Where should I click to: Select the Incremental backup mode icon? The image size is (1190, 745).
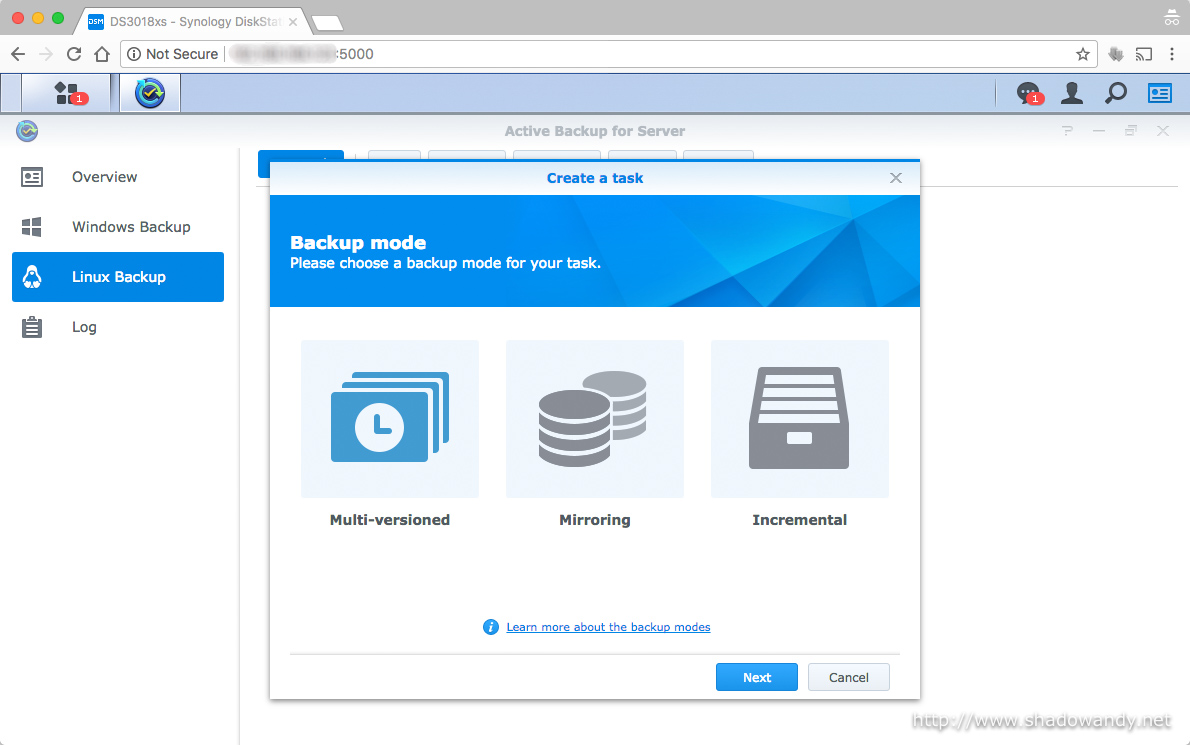pos(800,419)
